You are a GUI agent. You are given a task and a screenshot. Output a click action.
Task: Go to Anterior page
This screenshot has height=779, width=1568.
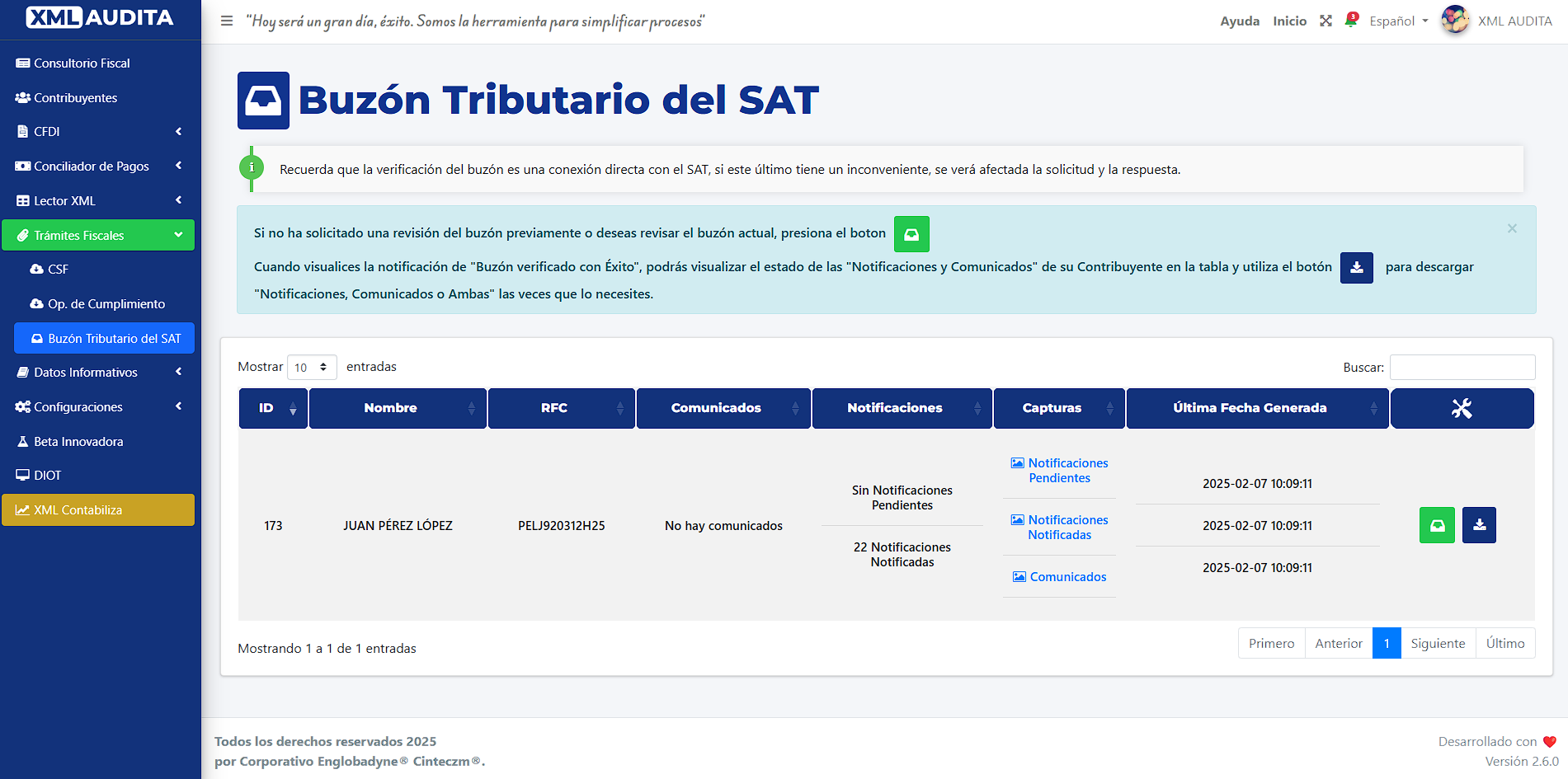pyautogui.click(x=1338, y=644)
